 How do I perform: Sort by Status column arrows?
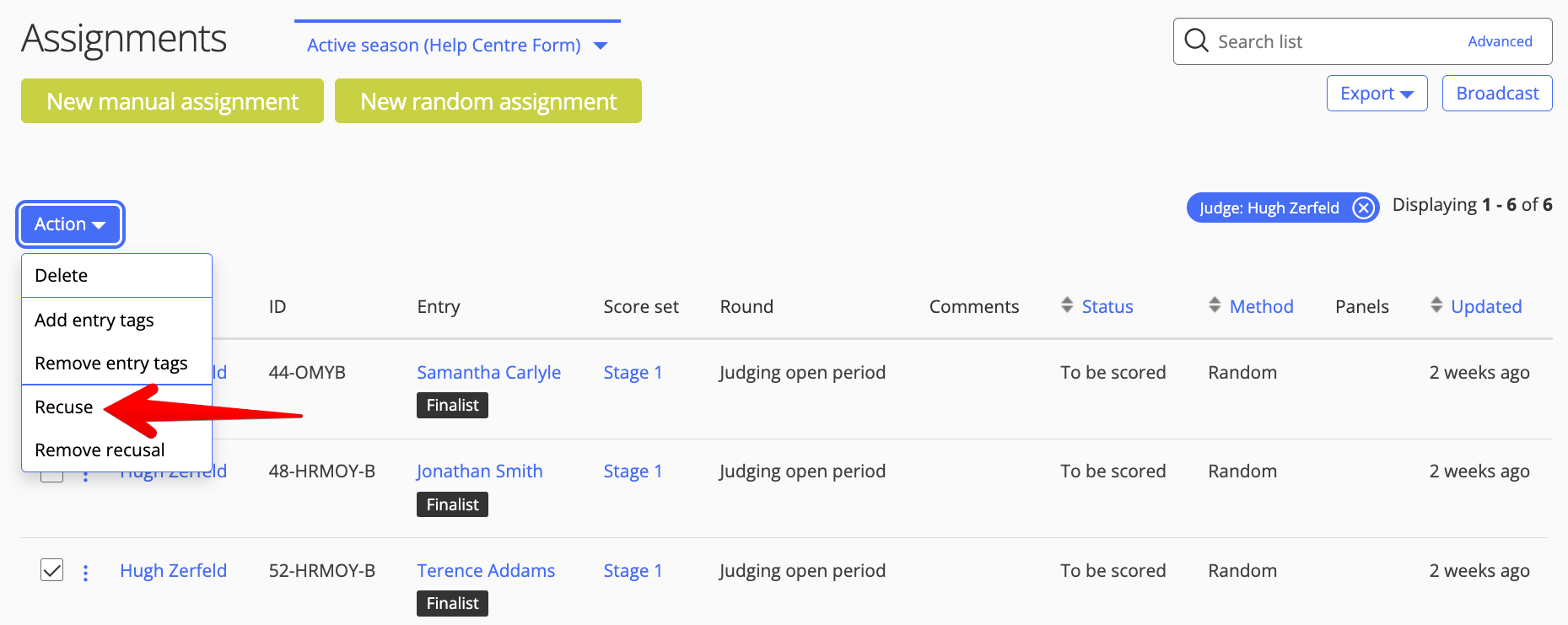click(1067, 305)
